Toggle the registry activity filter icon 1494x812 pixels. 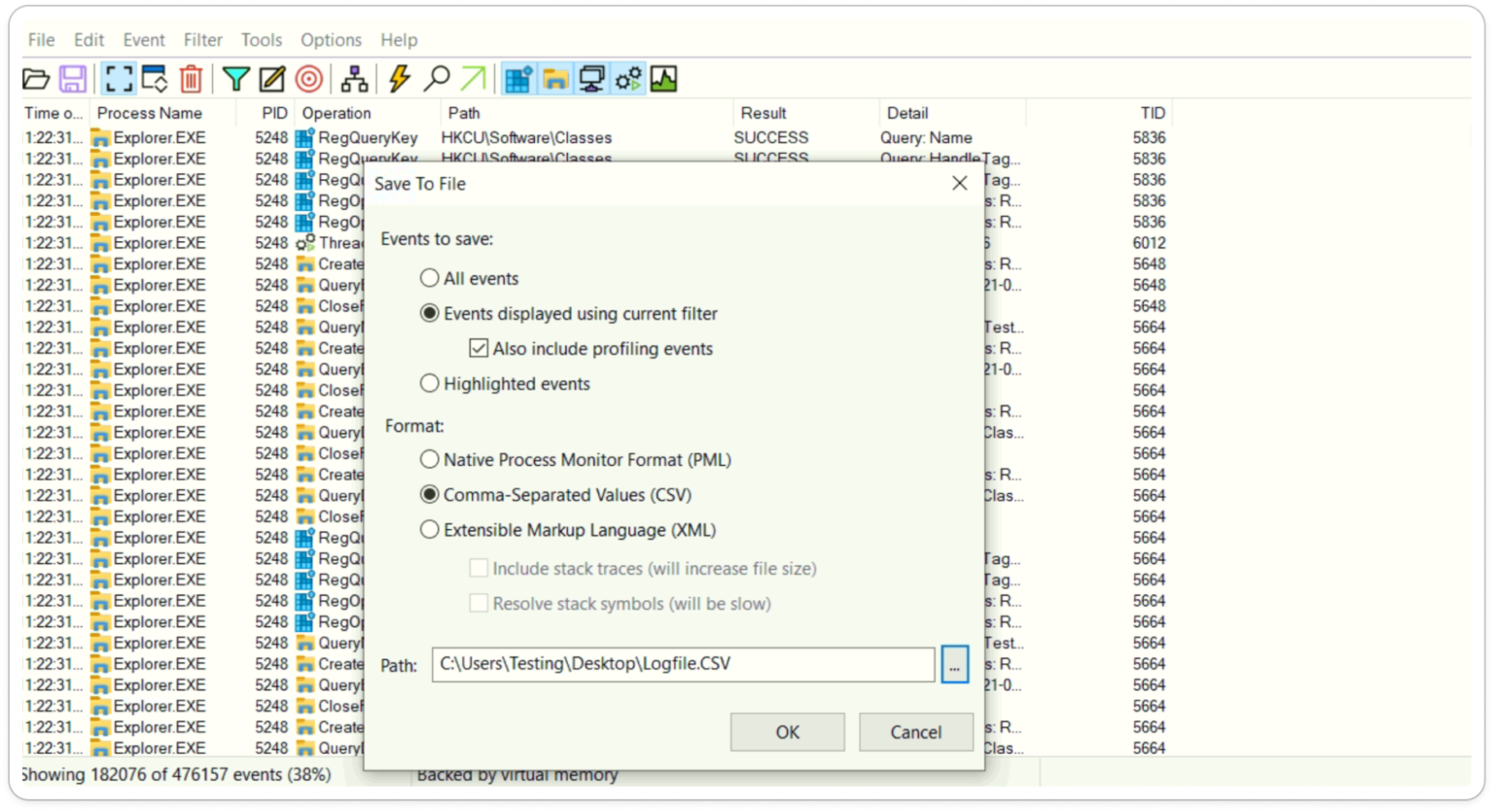click(x=518, y=78)
